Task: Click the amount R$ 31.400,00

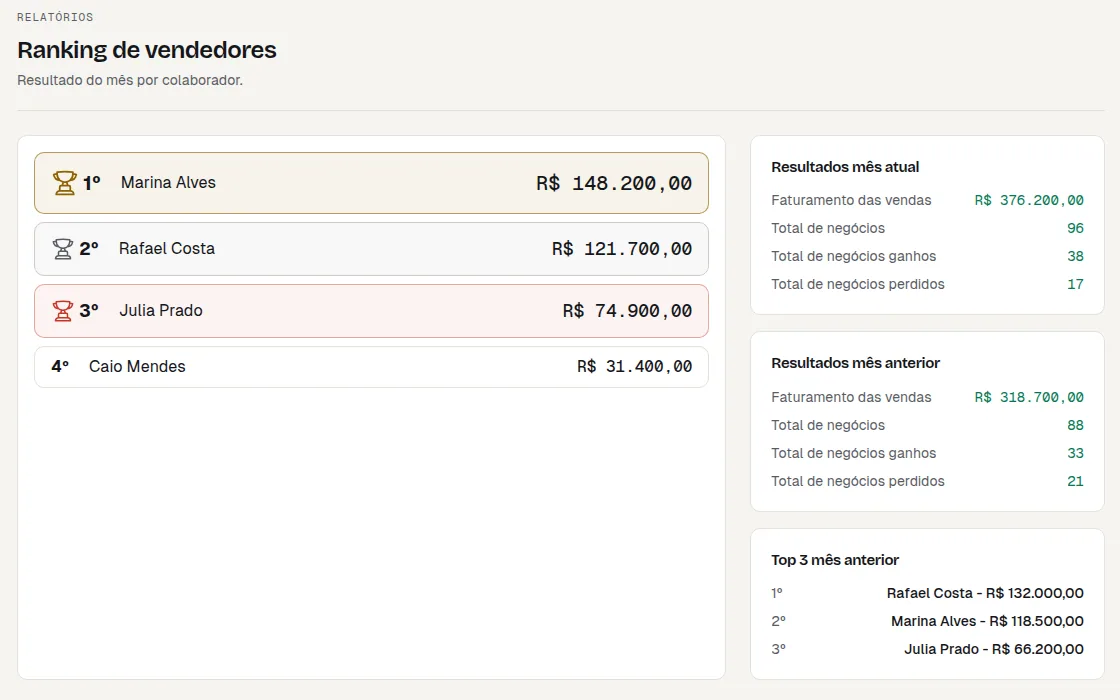Action: point(634,366)
